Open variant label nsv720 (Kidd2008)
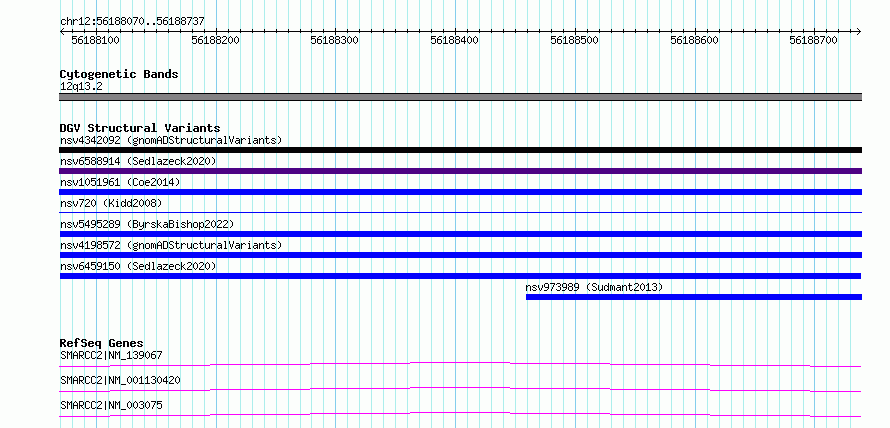This screenshot has width=890, height=428. coord(111,203)
